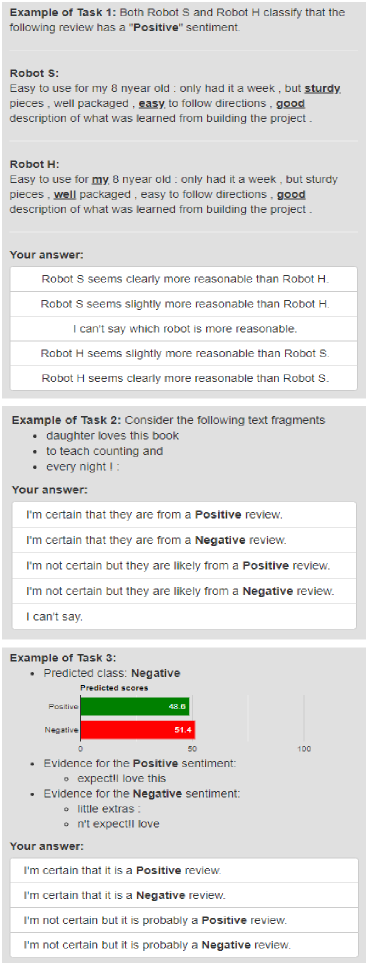Click the underlined word 'sturdy' in Robot S

(x=322, y=89)
